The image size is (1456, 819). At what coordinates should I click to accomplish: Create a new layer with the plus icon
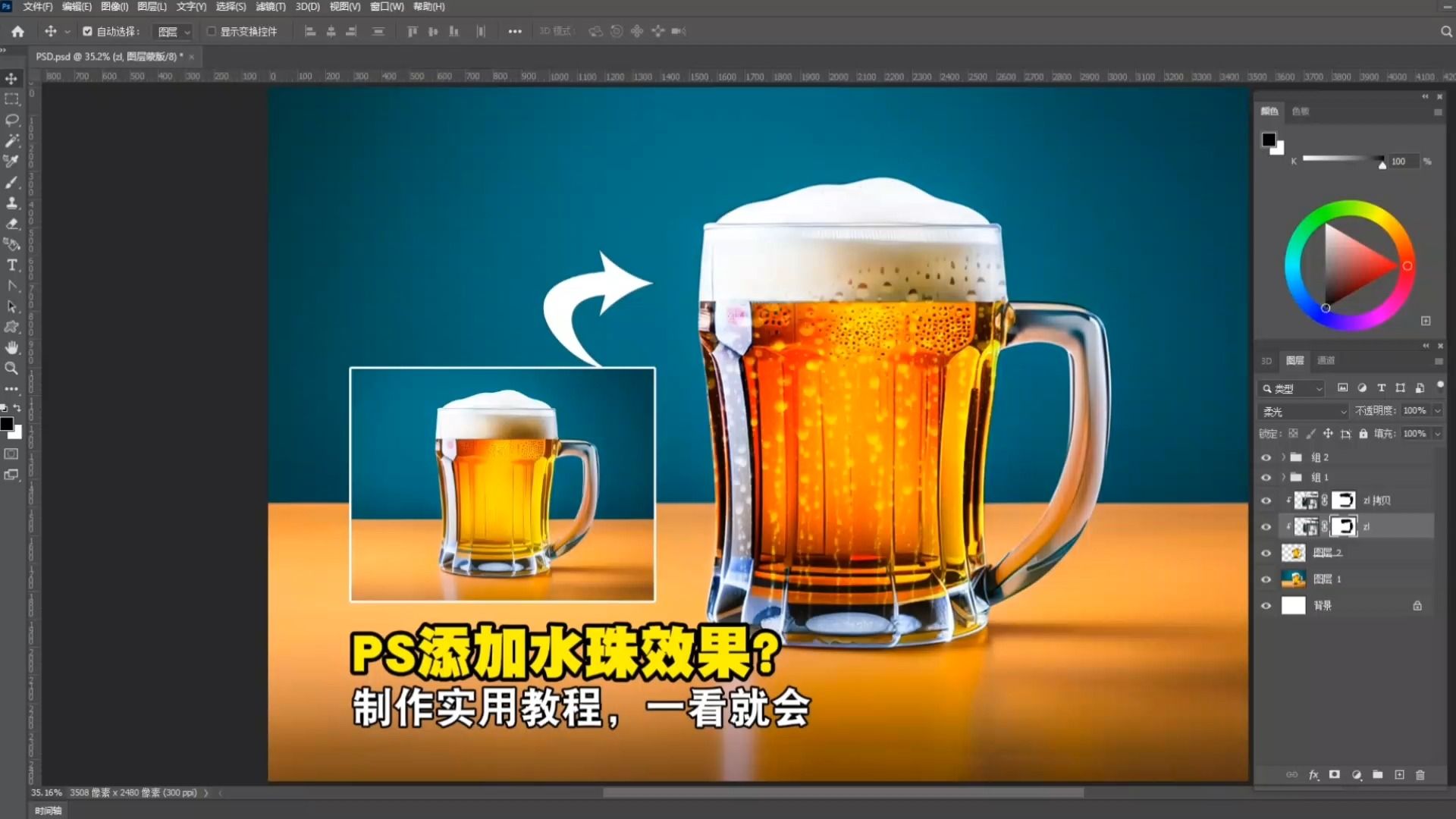click(x=1399, y=775)
